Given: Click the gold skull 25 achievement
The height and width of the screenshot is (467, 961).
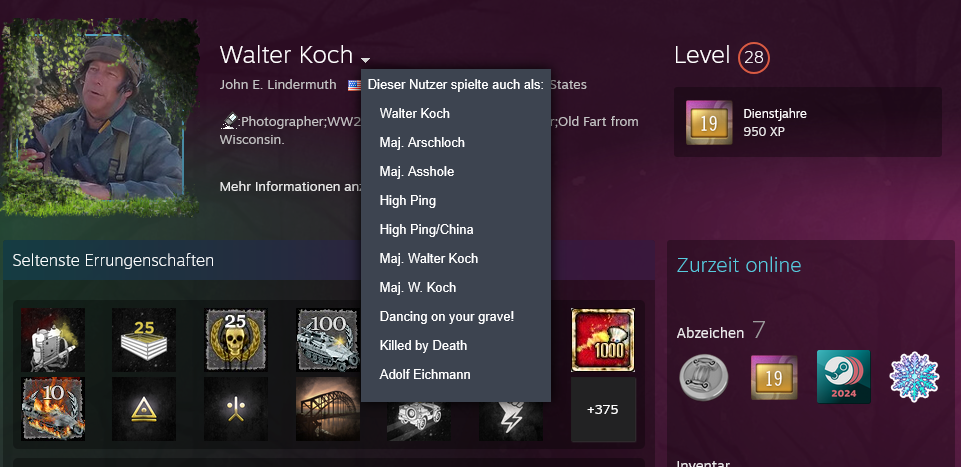Looking at the screenshot, I should 236,340.
